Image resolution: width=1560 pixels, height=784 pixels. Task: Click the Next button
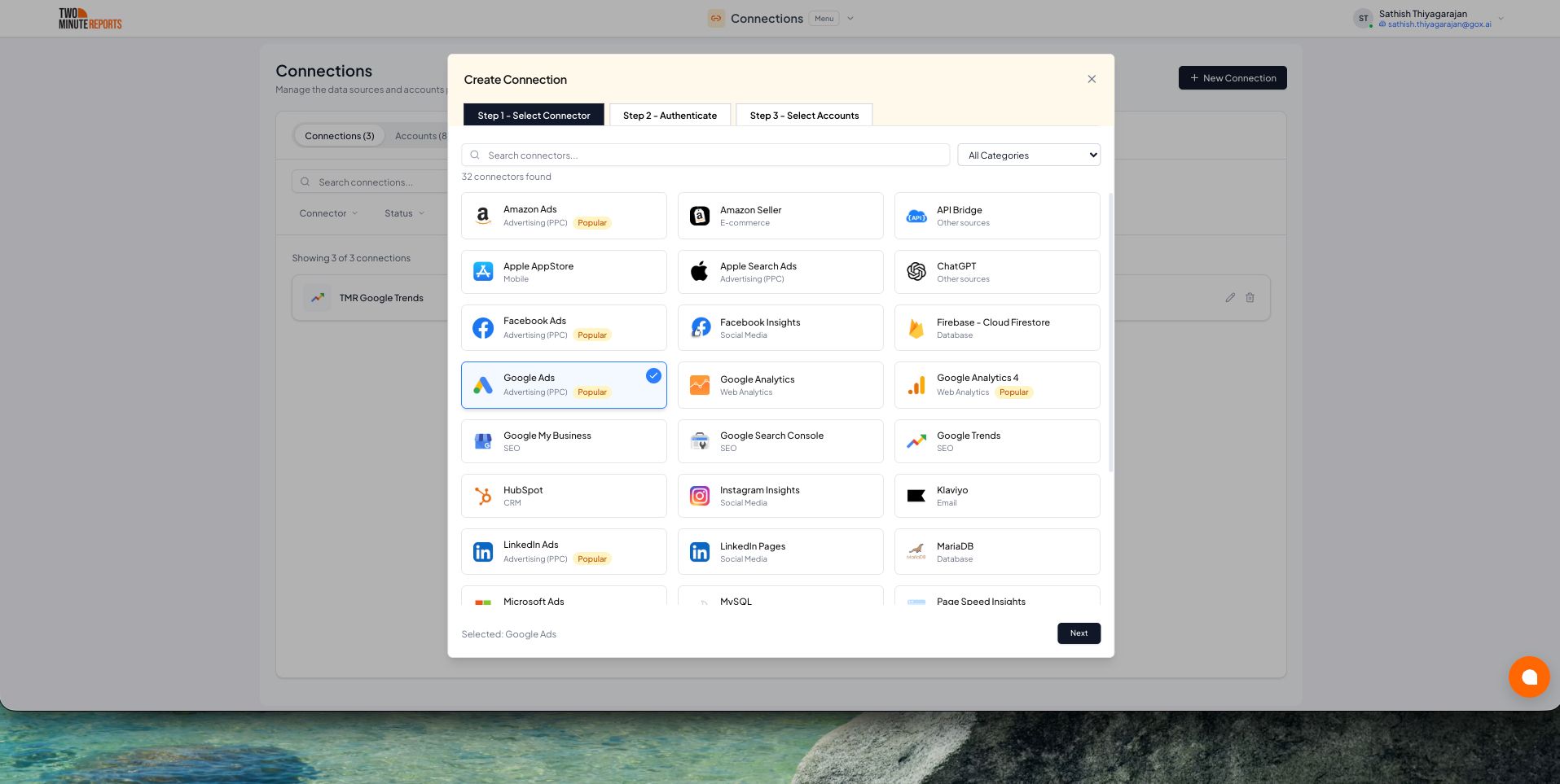coord(1079,633)
